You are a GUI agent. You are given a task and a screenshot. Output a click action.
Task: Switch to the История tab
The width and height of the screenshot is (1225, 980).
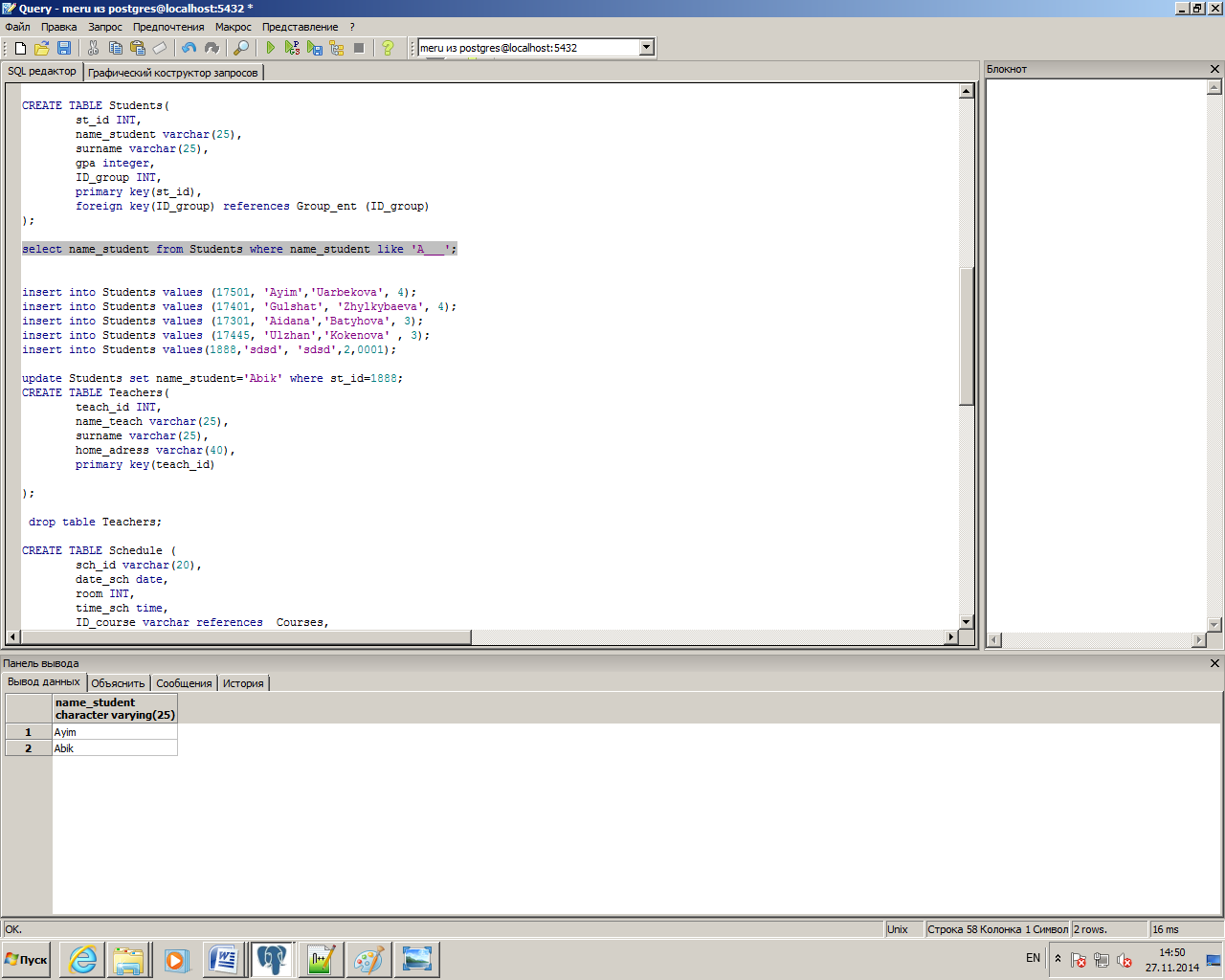coord(243,683)
